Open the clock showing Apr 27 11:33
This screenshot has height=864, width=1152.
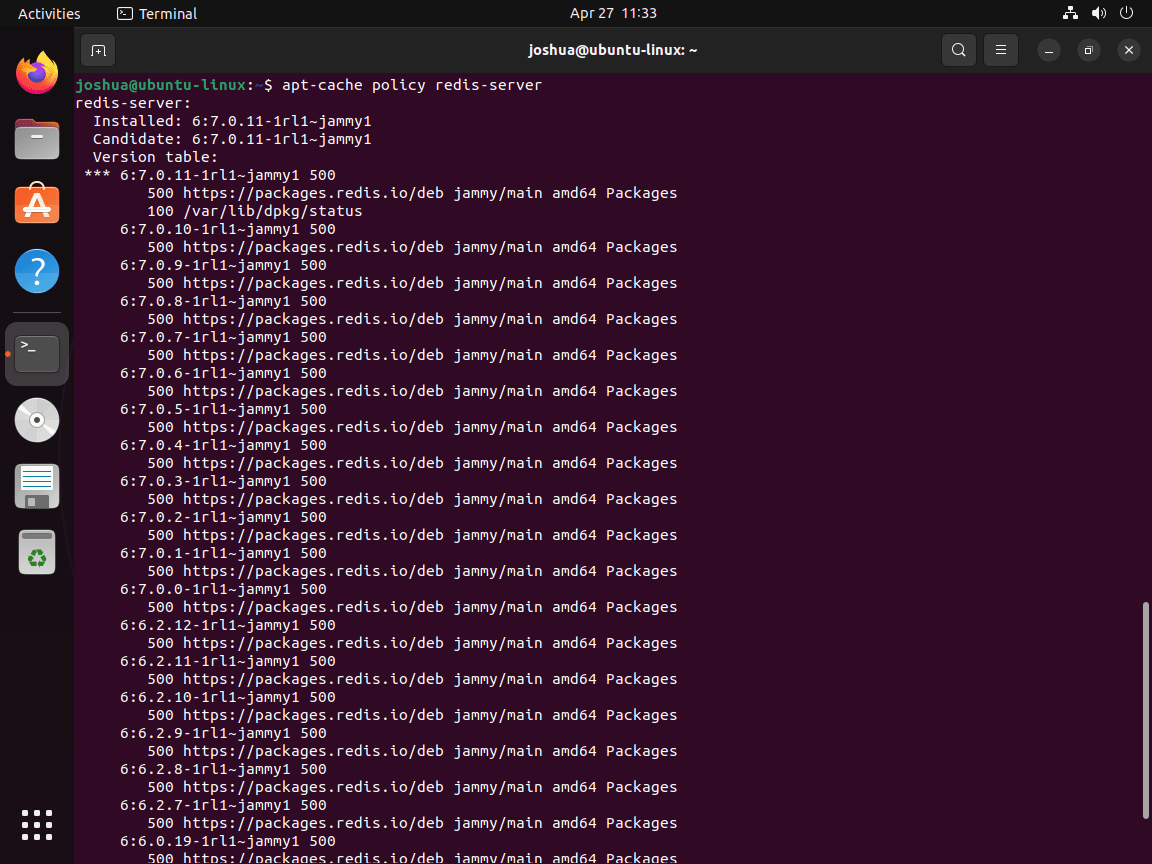[x=613, y=13]
